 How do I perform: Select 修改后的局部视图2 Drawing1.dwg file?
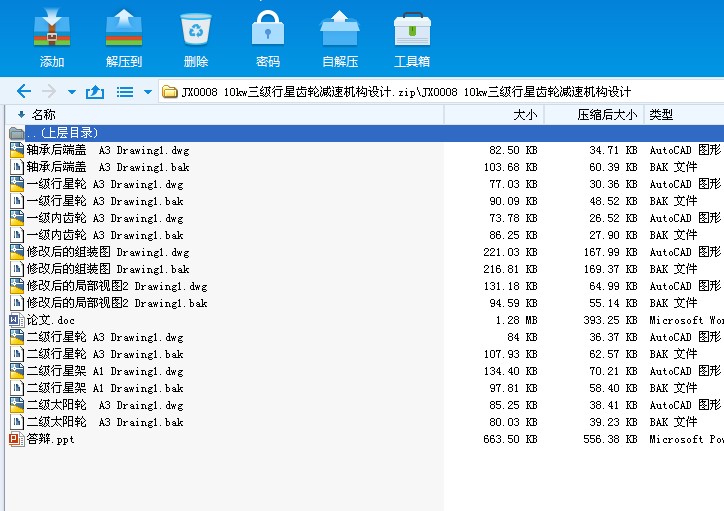tap(117, 286)
